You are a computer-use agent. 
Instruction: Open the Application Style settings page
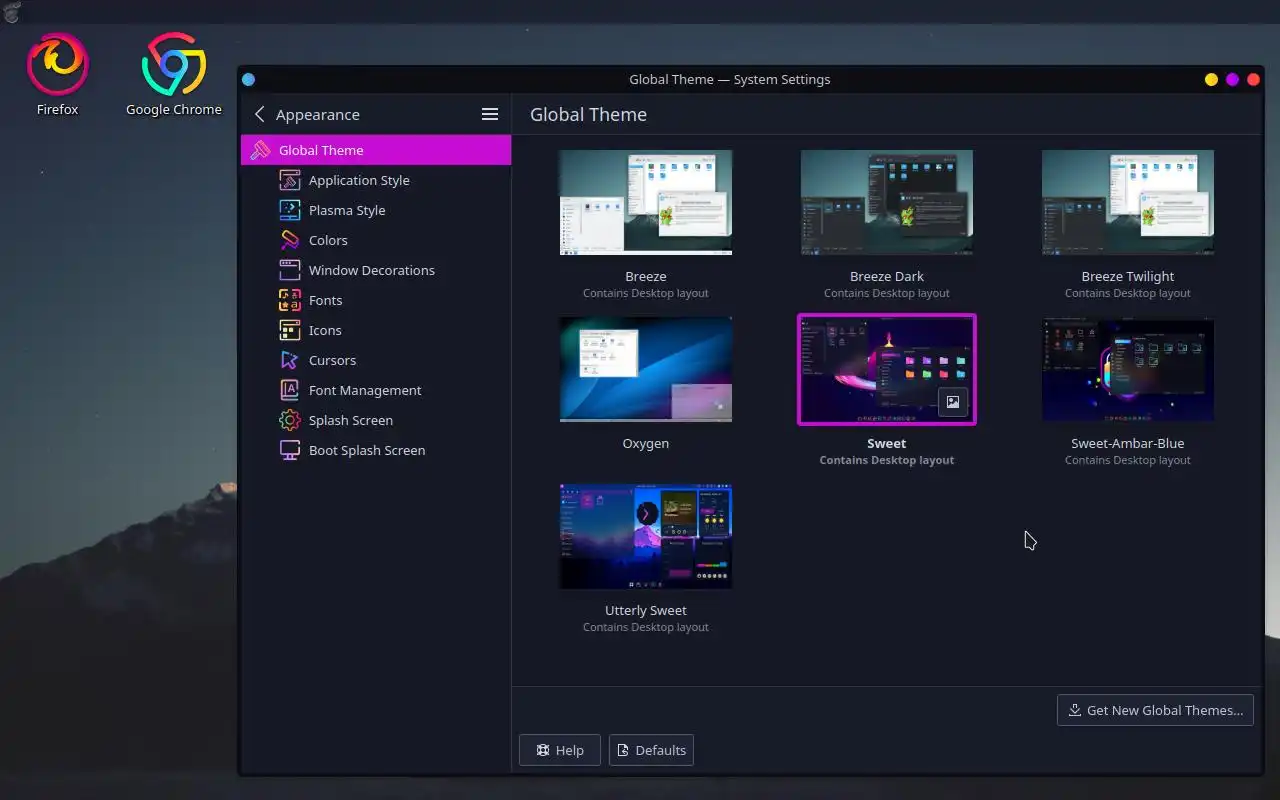pos(376,180)
